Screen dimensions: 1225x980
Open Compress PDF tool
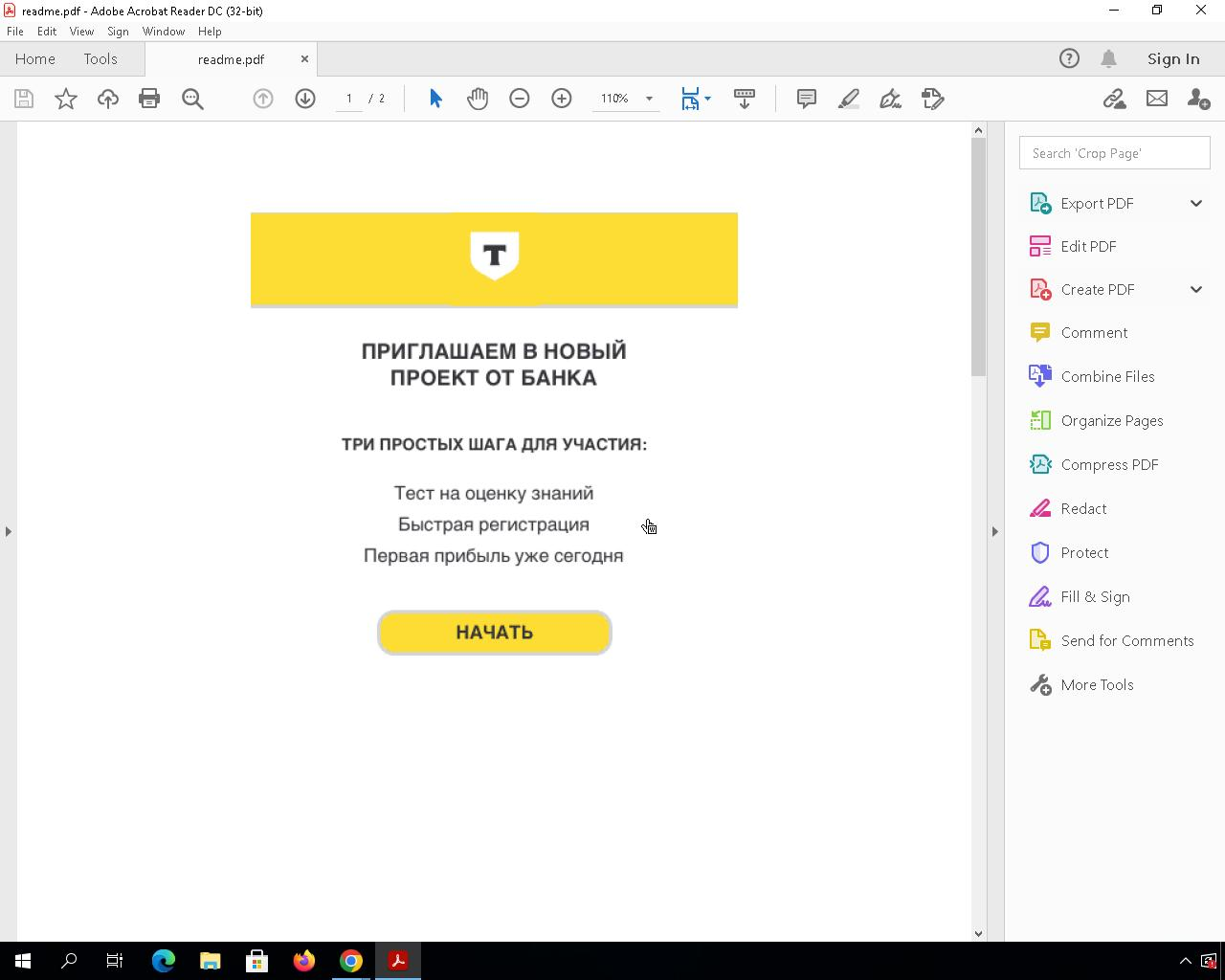point(1109,464)
